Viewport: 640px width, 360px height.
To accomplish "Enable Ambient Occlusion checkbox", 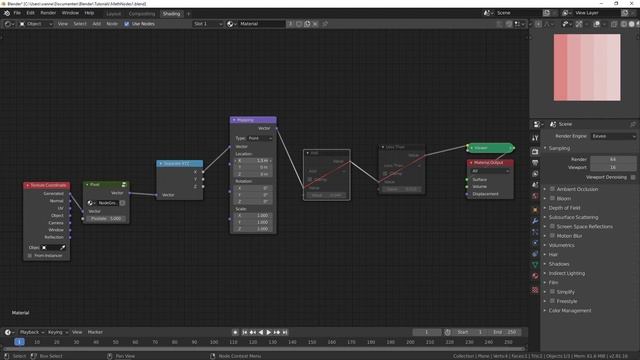I will pyautogui.click(x=552, y=189).
